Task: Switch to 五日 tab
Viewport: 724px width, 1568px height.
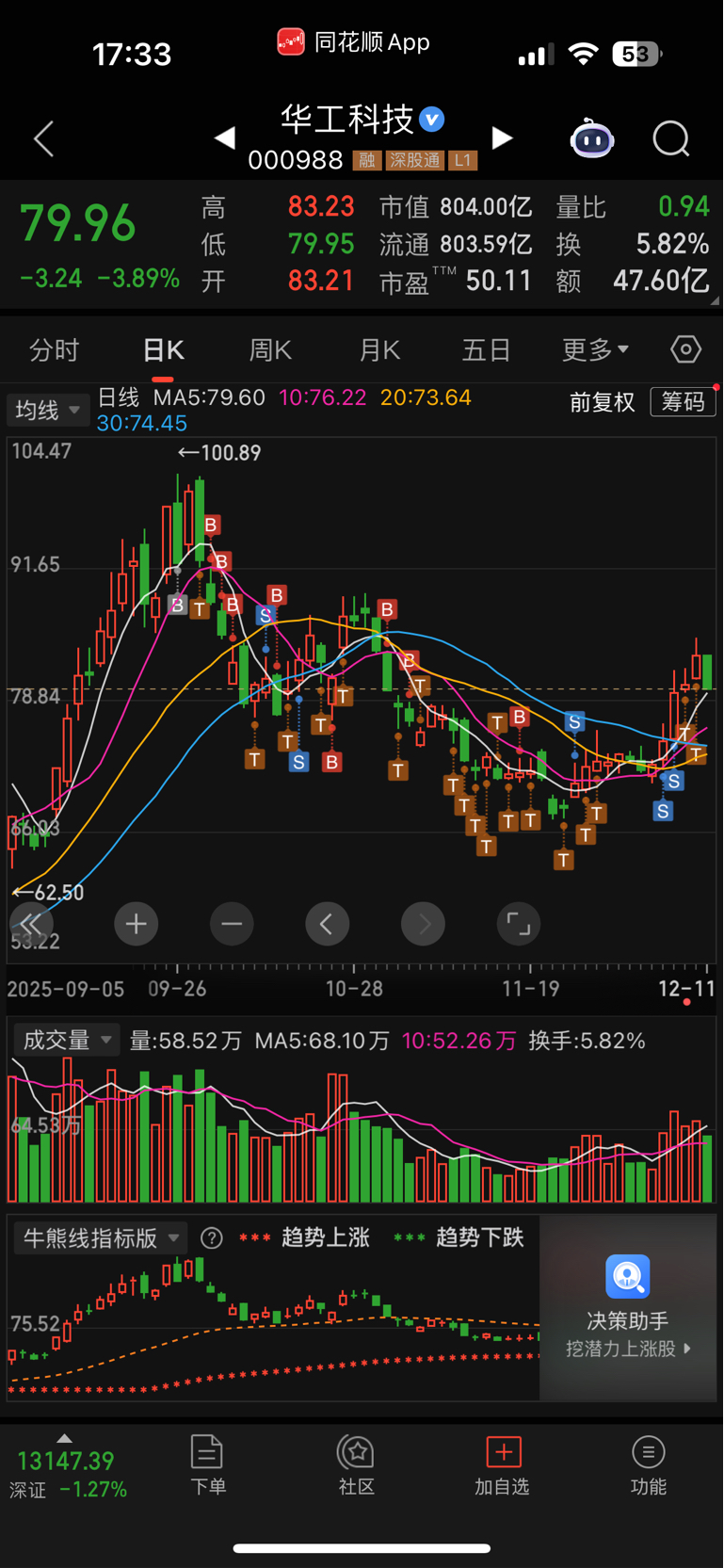Action: tap(487, 350)
